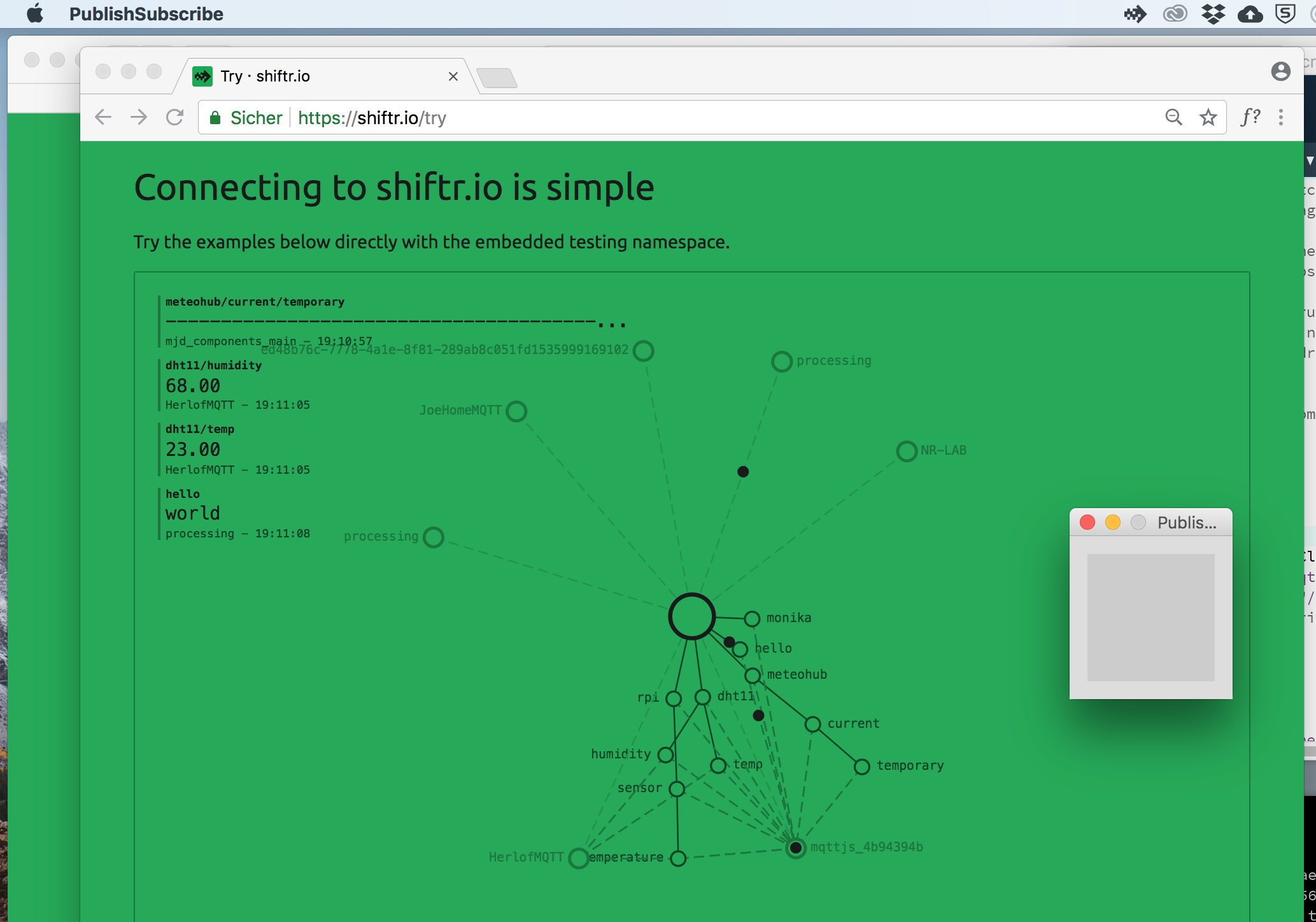This screenshot has width=1316, height=922.
Task: Open the Apple menu
Action: [35, 13]
